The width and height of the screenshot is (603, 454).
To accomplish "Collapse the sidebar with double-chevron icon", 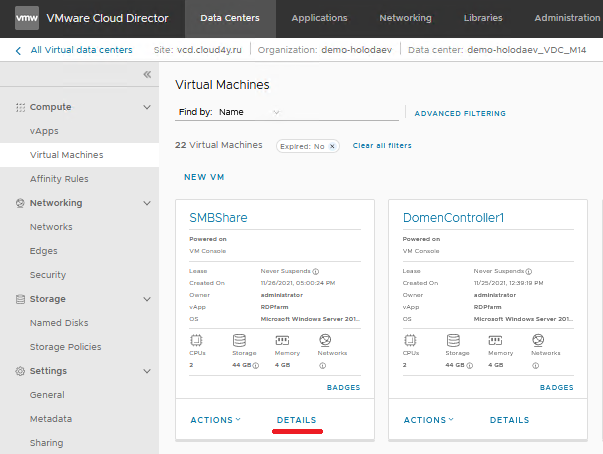I will [x=147, y=75].
